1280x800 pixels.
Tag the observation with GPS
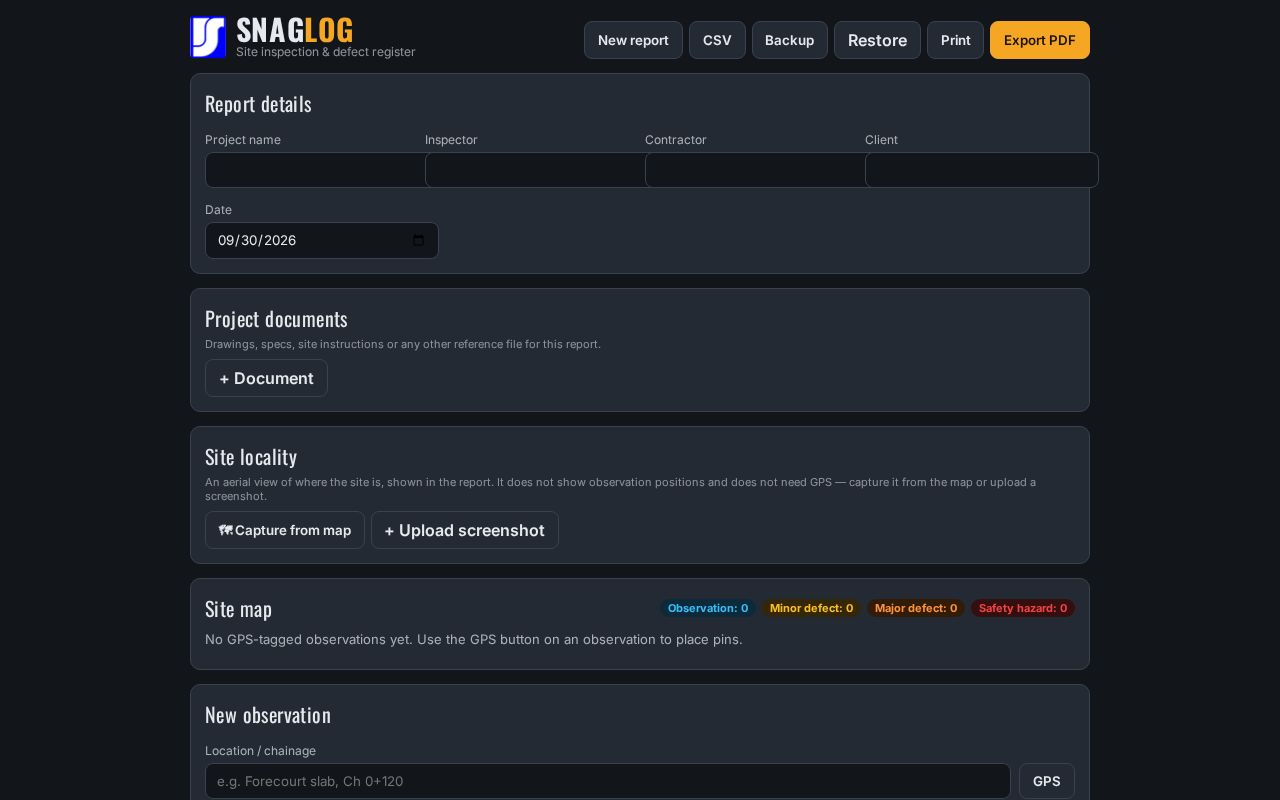pyautogui.click(x=1047, y=781)
